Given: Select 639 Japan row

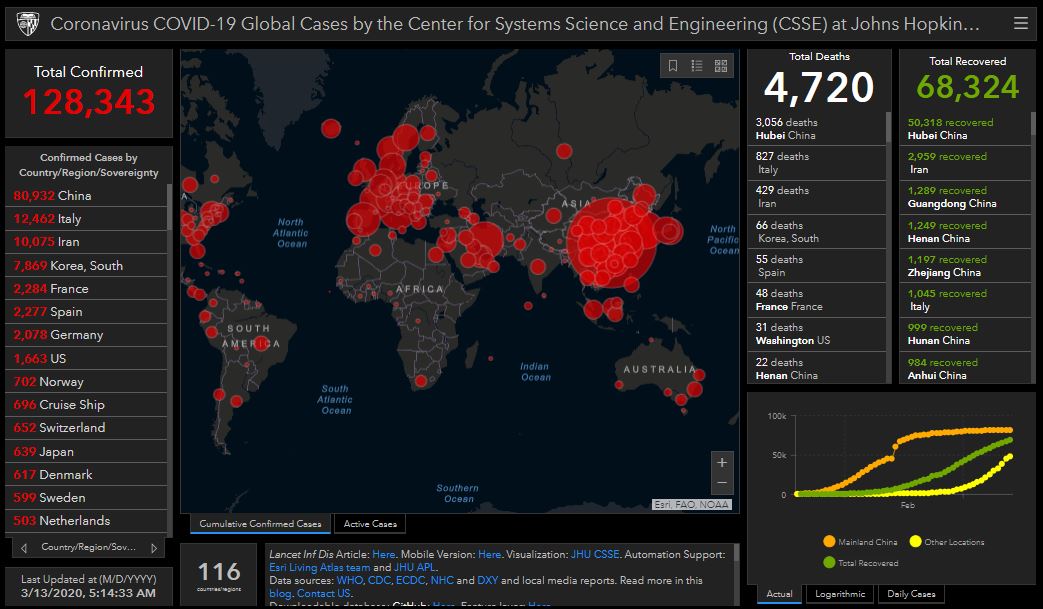Looking at the screenshot, I should [86, 451].
